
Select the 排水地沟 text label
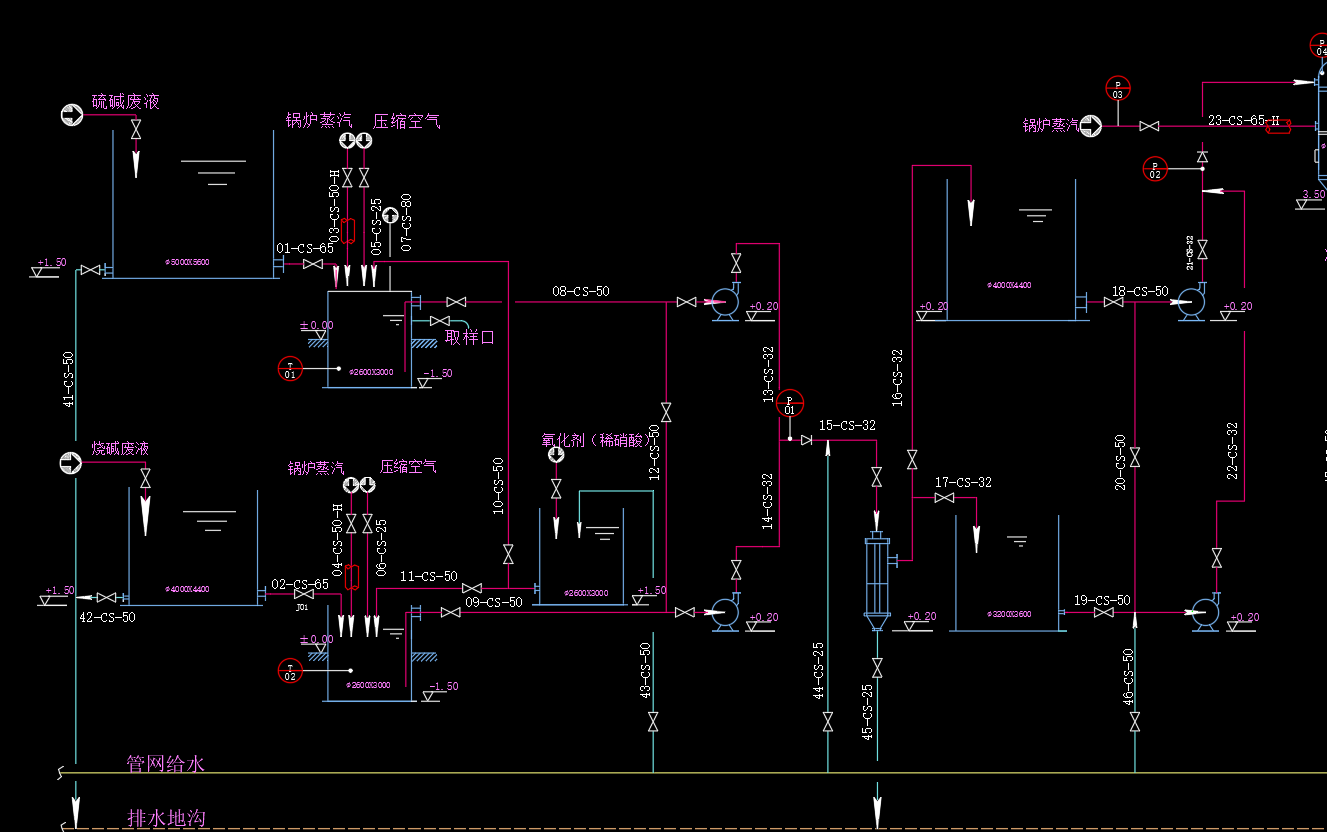tap(166, 818)
